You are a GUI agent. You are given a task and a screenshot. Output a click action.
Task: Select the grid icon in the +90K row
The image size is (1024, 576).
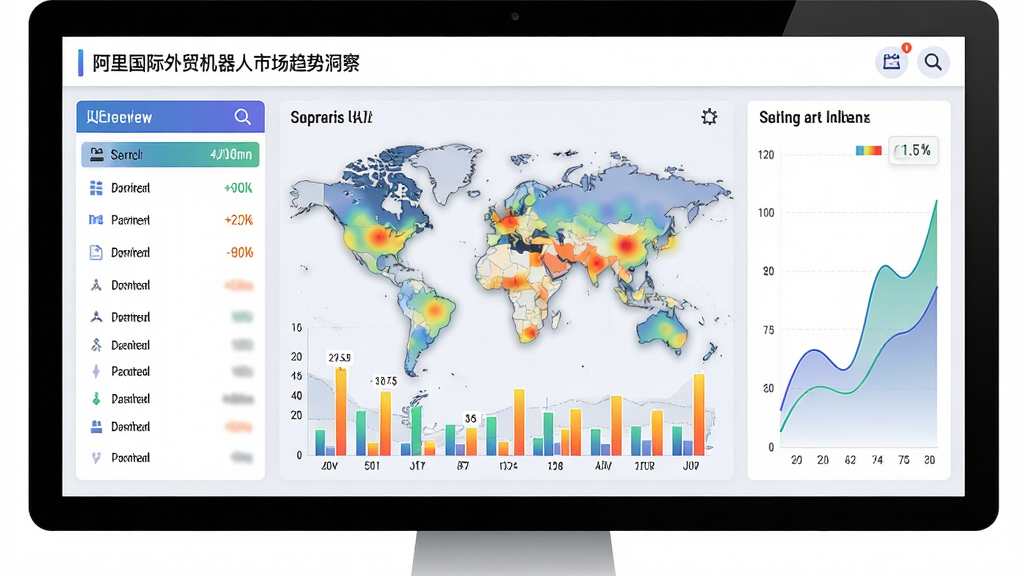pyautogui.click(x=96, y=188)
